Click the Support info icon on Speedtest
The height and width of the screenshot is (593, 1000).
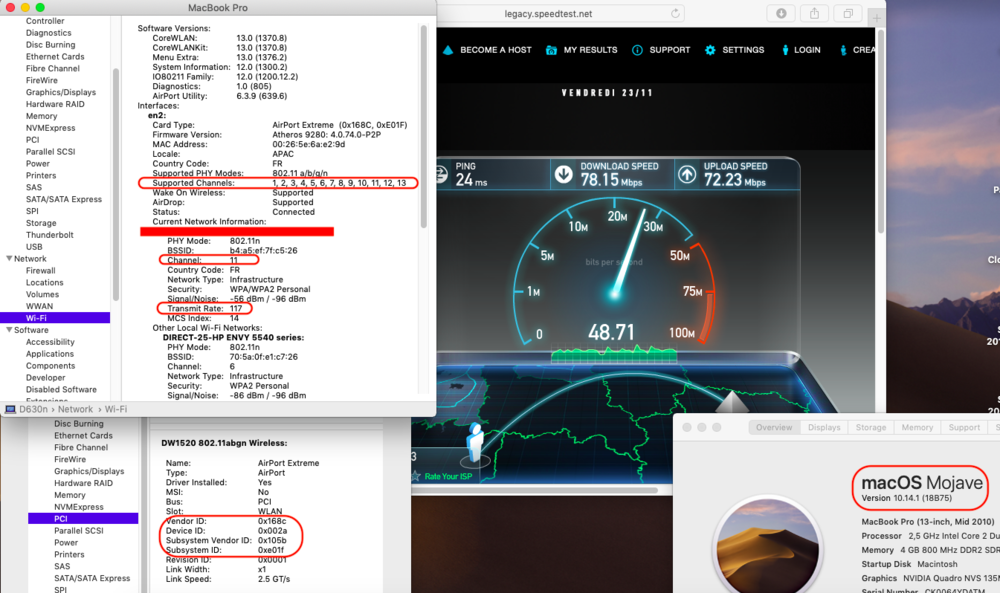click(x=636, y=49)
